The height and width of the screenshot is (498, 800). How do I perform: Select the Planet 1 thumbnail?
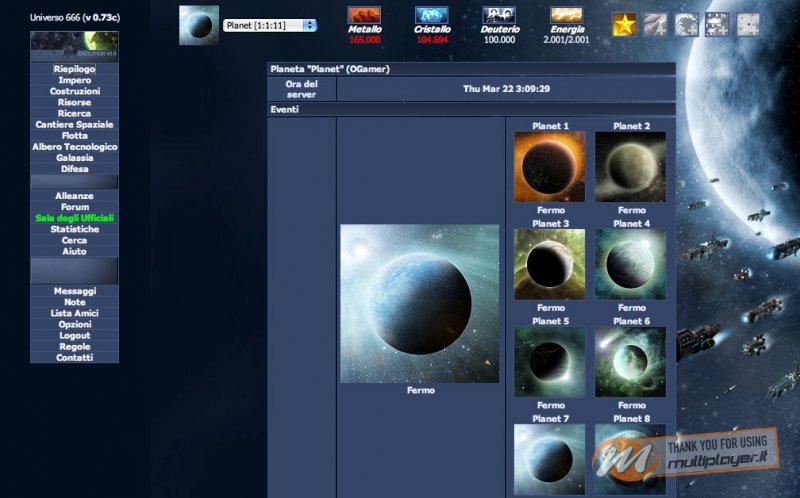click(x=549, y=167)
